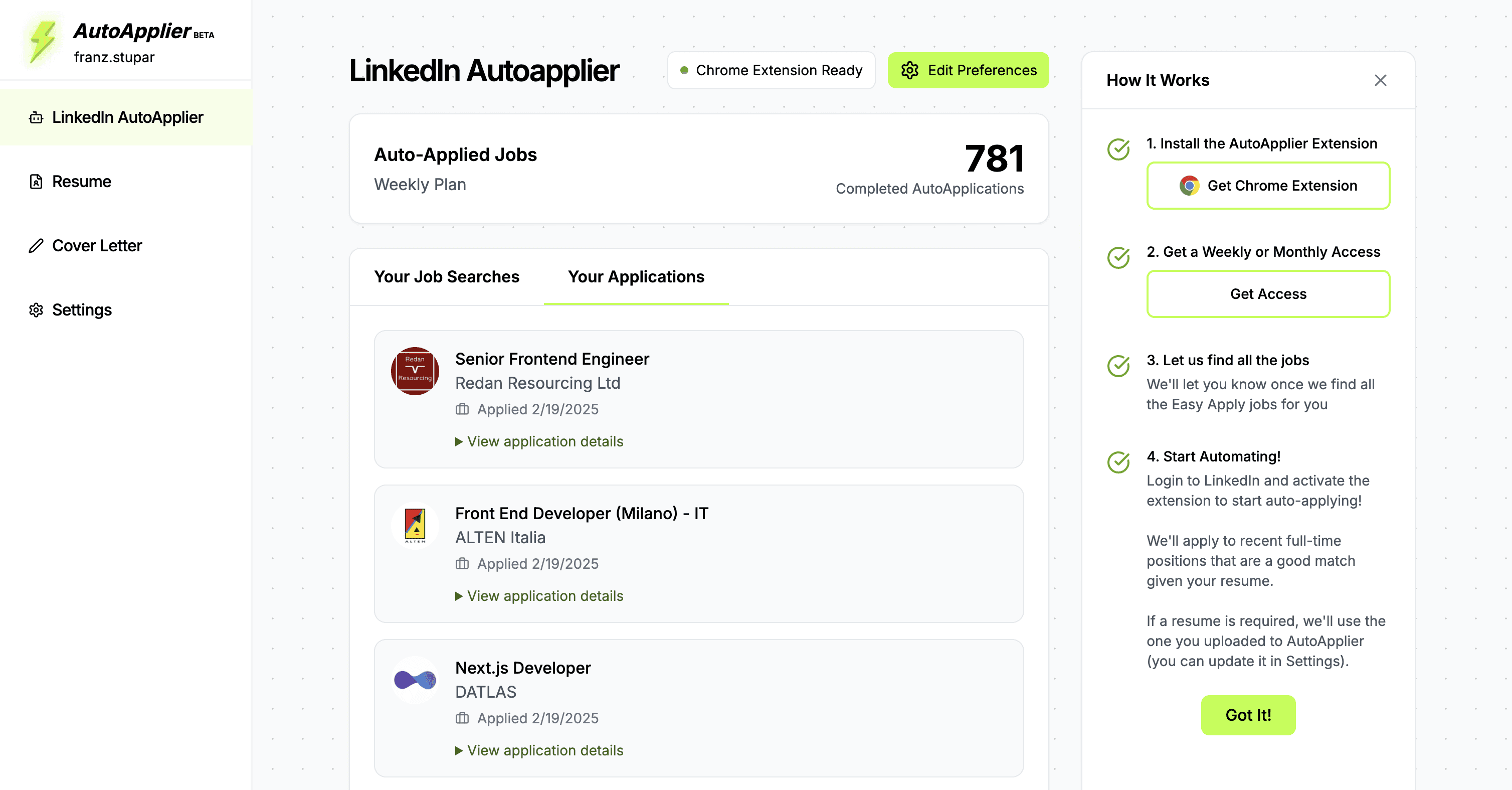
Task: Click the DATLAS company name
Action: 486,692
